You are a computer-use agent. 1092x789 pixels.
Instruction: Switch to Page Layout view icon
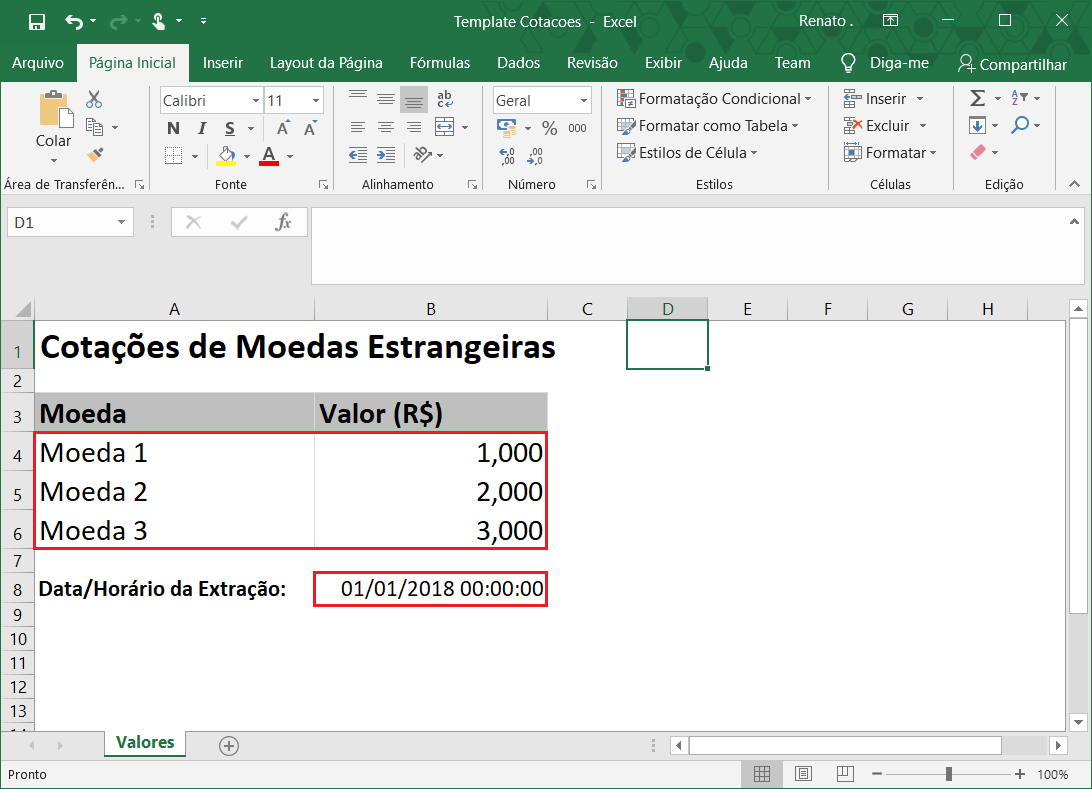click(803, 774)
